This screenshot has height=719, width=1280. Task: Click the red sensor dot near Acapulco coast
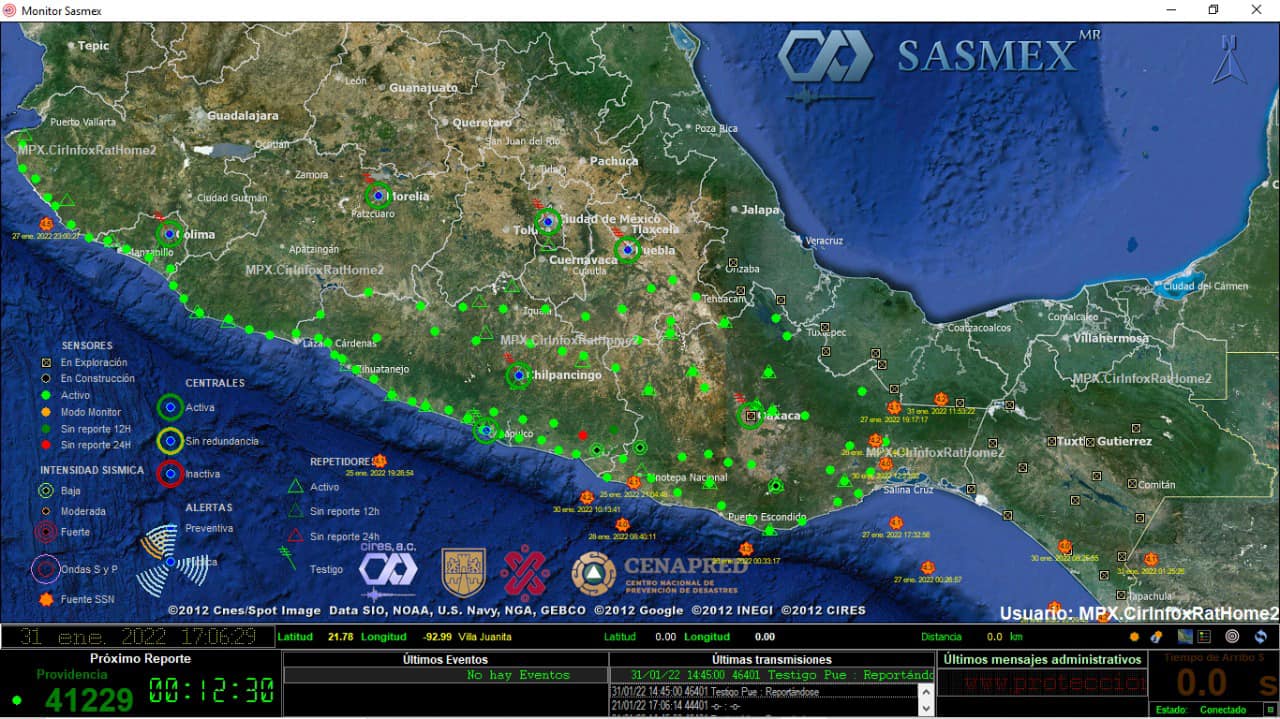[x=583, y=435]
